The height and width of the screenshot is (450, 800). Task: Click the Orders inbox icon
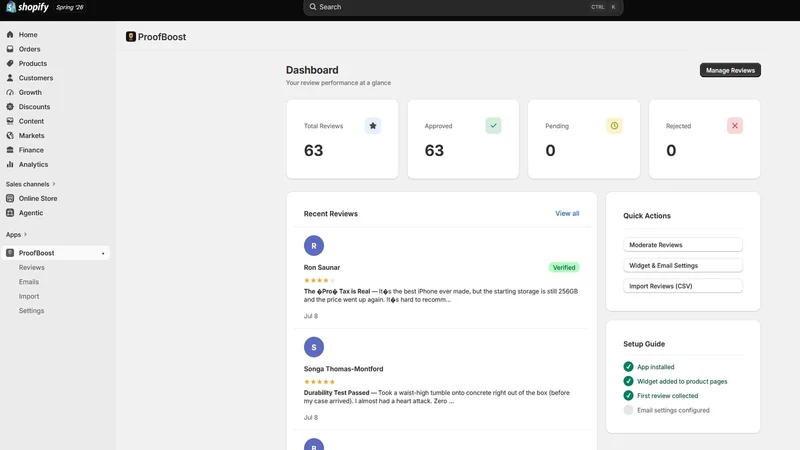click(x=10, y=49)
